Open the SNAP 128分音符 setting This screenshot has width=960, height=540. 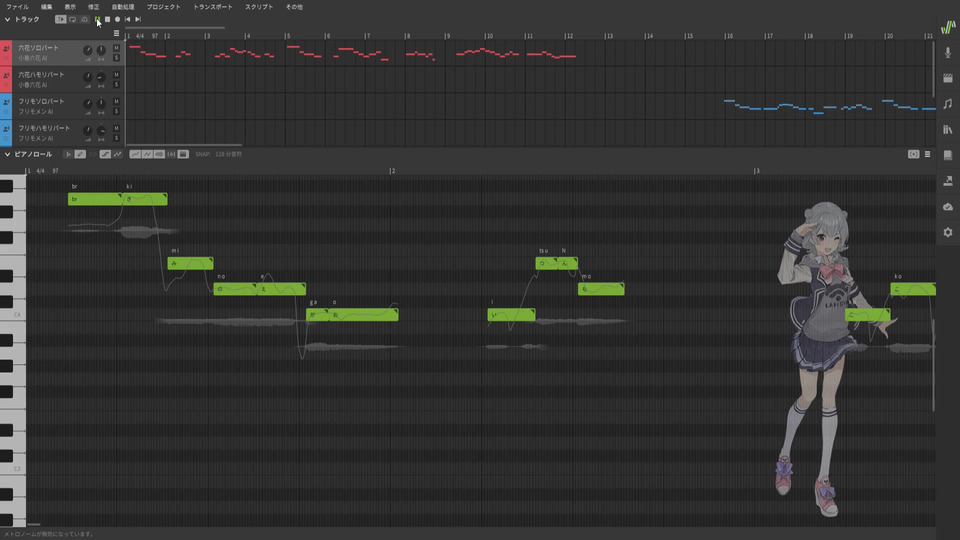[219, 154]
